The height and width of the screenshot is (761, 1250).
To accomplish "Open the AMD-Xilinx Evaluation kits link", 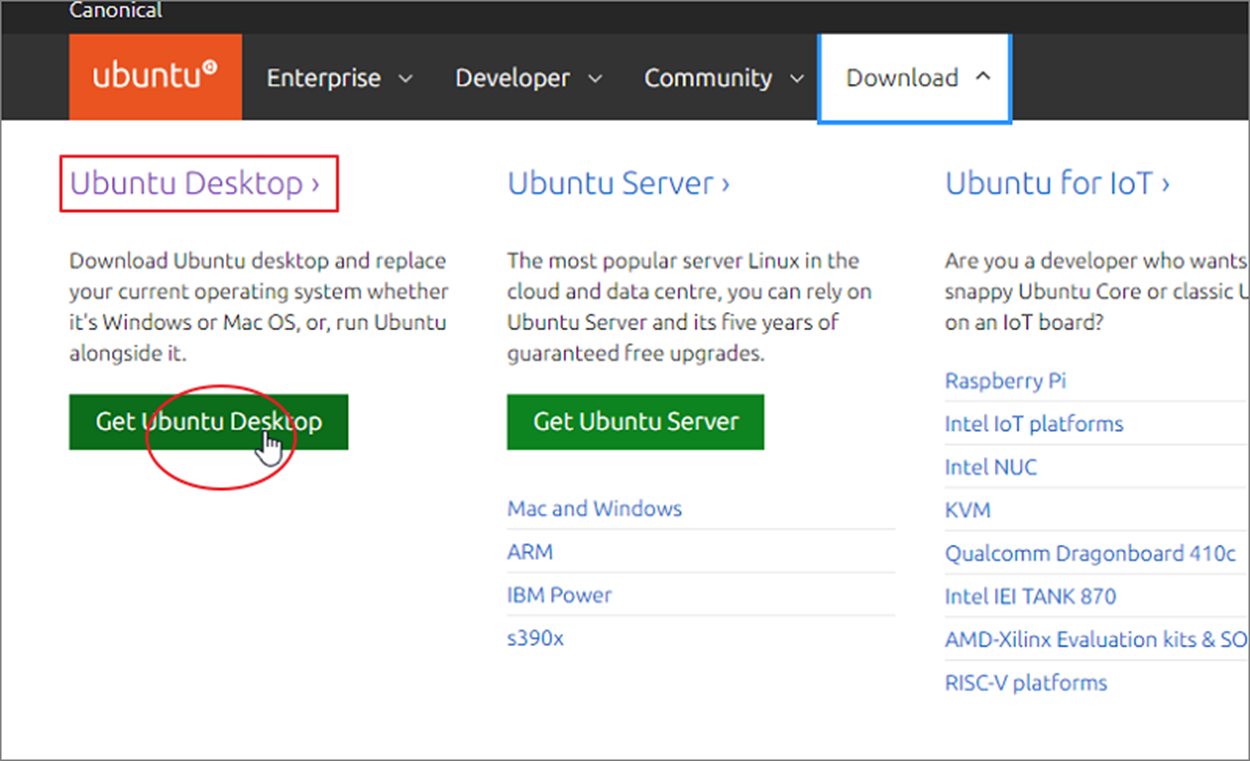I will point(1096,639).
